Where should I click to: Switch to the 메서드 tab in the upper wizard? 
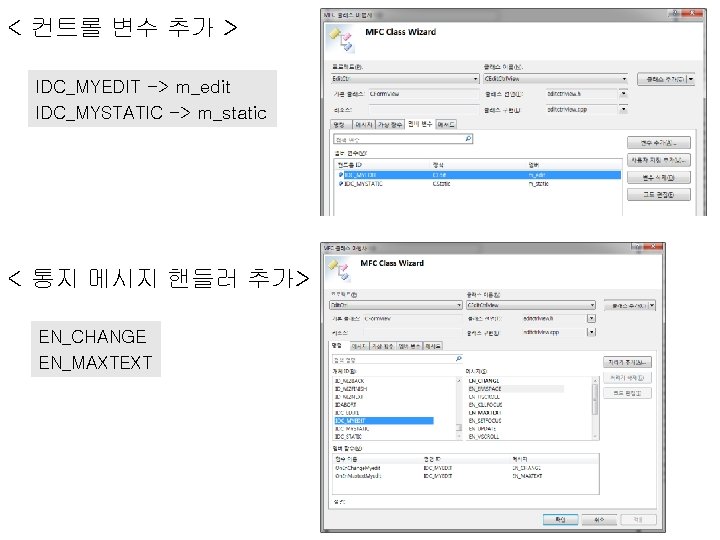coord(445,124)
